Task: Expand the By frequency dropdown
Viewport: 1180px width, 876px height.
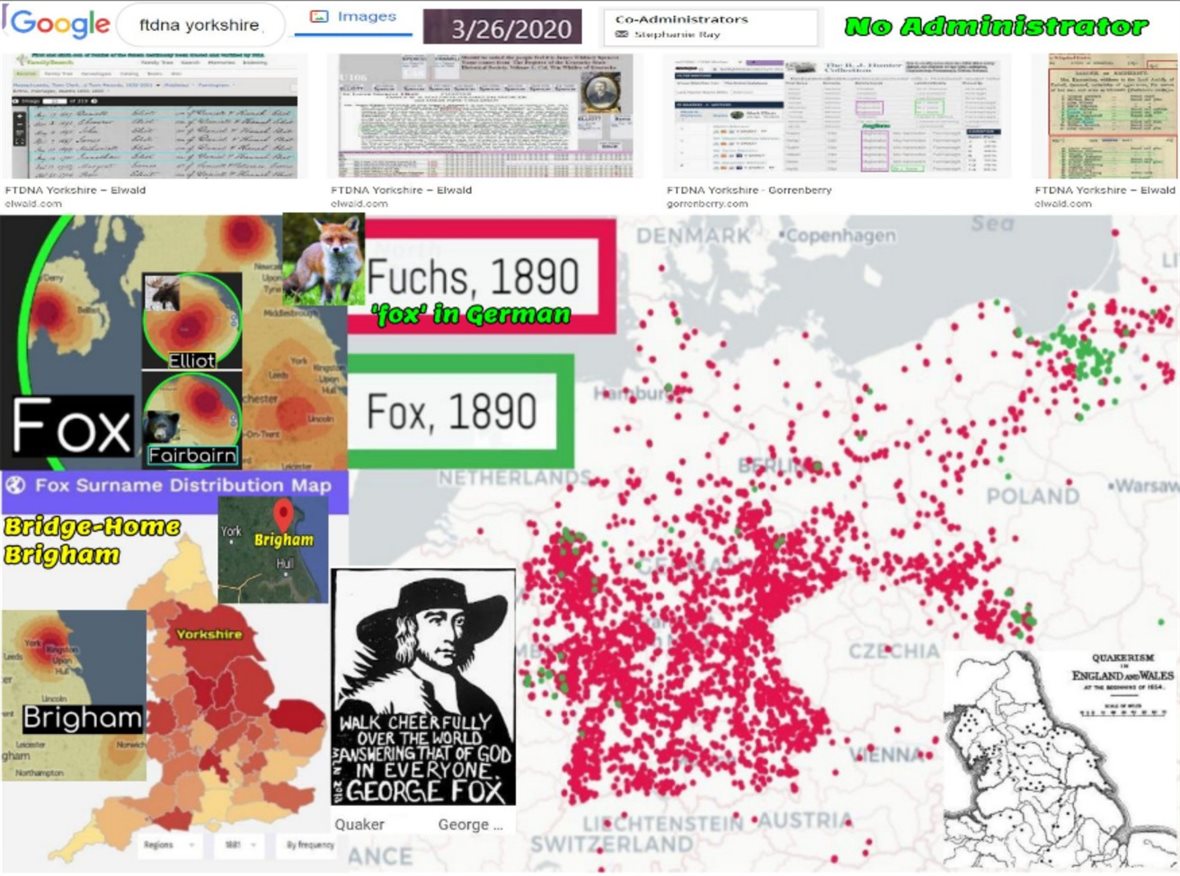Action: tap(306, 845)
